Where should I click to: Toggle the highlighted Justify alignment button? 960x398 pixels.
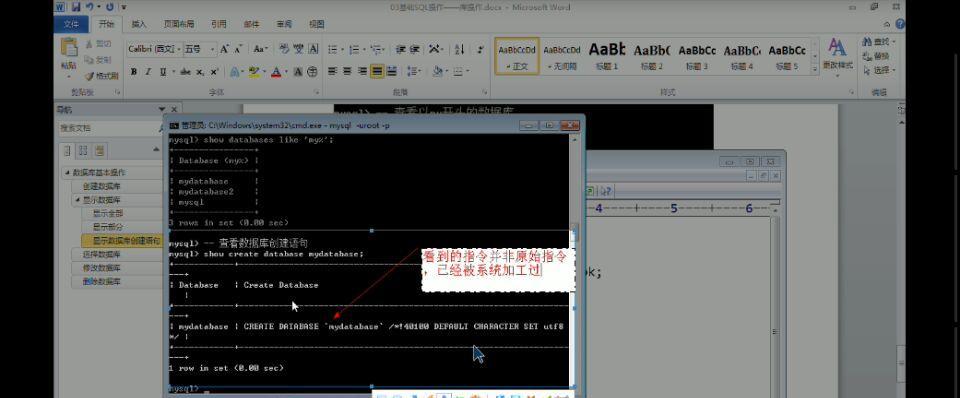point(377,71)
